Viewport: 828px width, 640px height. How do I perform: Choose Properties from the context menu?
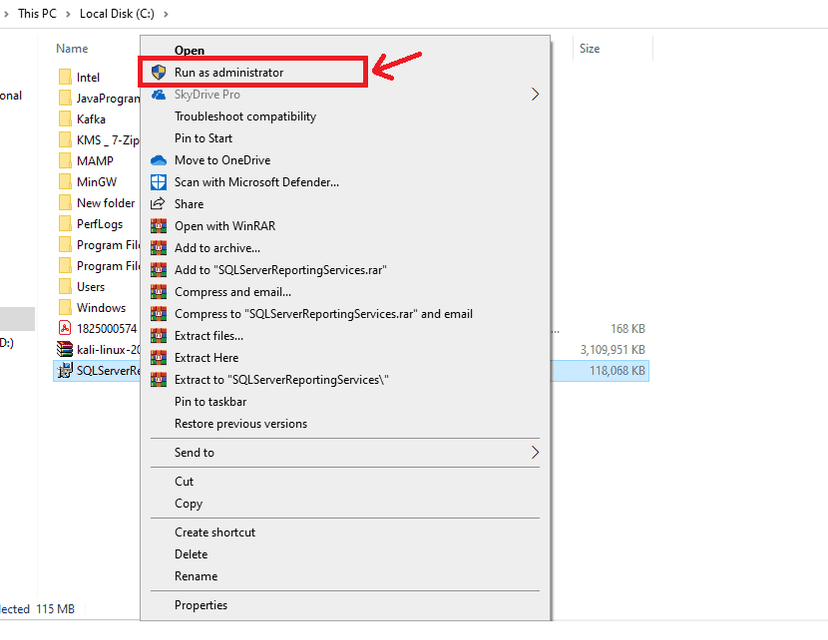point(201,605)
